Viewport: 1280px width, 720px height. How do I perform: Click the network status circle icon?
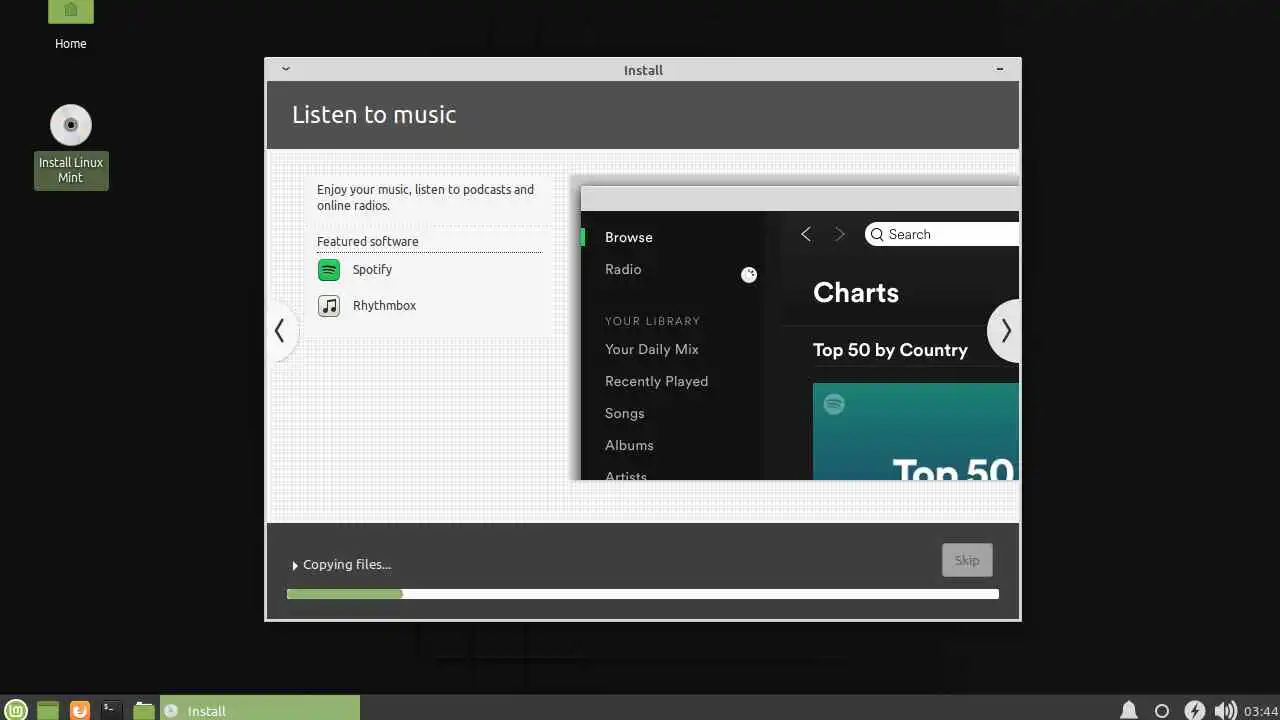pos(1161,711)
